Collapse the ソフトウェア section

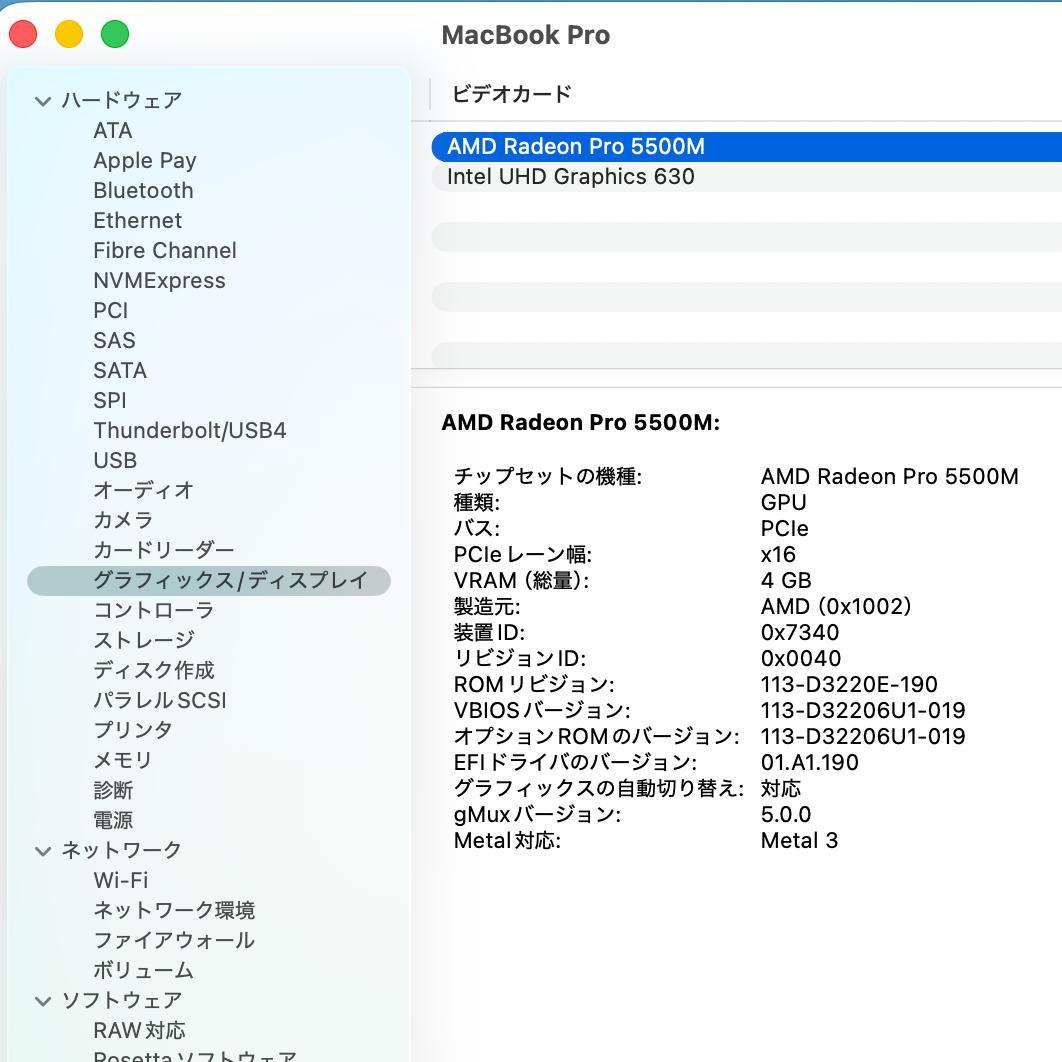click(x=42, y=1000)
